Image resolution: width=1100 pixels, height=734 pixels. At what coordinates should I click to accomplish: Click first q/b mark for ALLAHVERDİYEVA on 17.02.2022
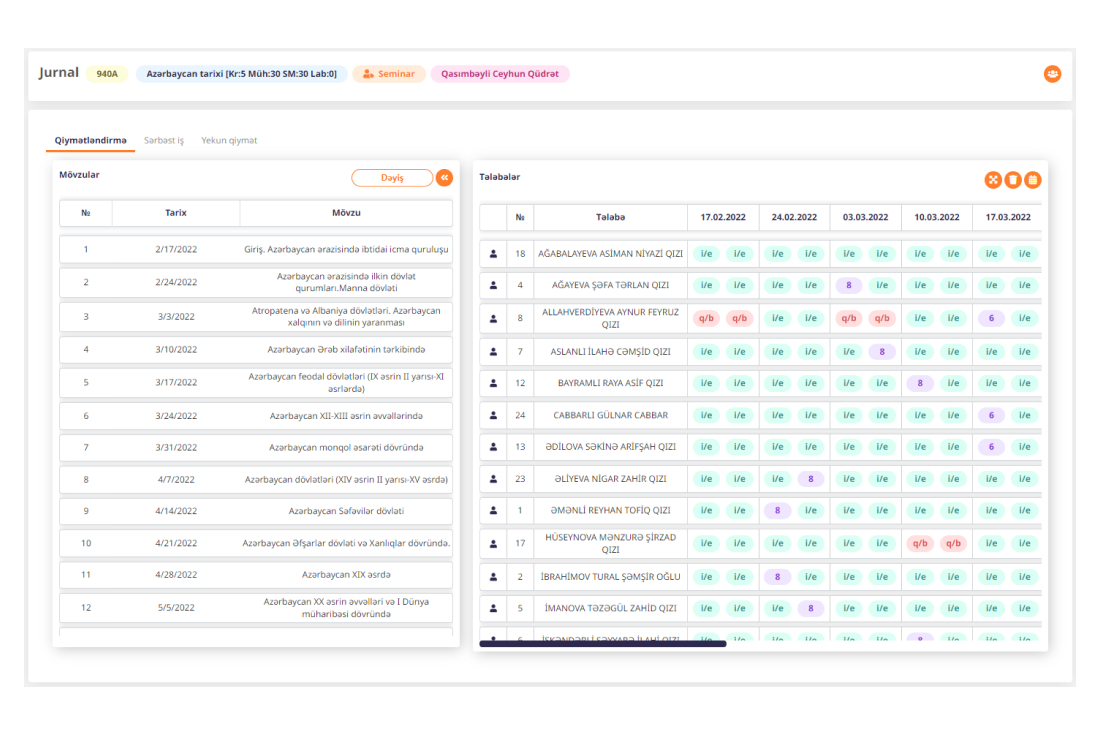[707, 318]
